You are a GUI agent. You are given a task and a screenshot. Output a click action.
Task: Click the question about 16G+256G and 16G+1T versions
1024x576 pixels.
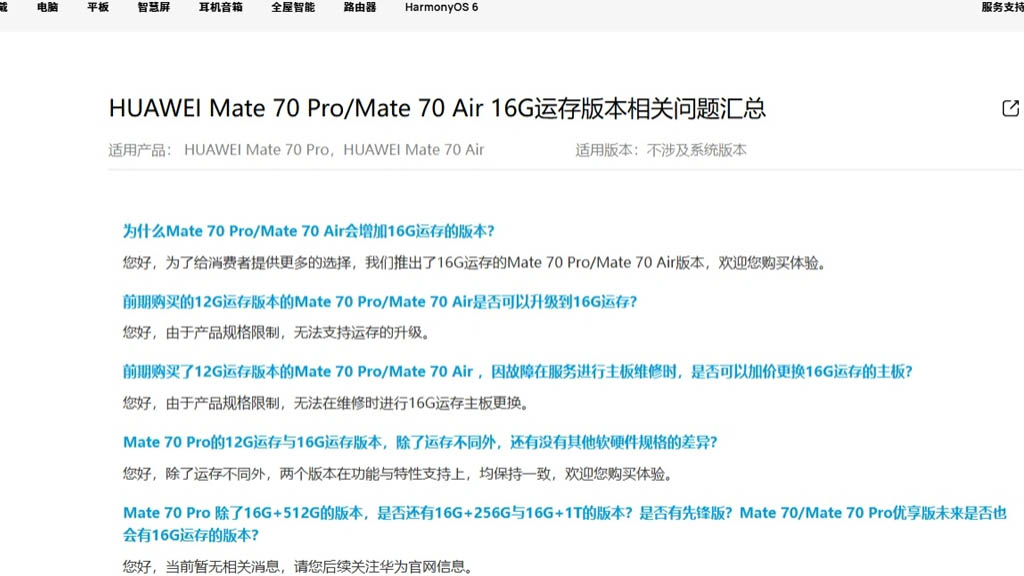[x=564, y=513]
